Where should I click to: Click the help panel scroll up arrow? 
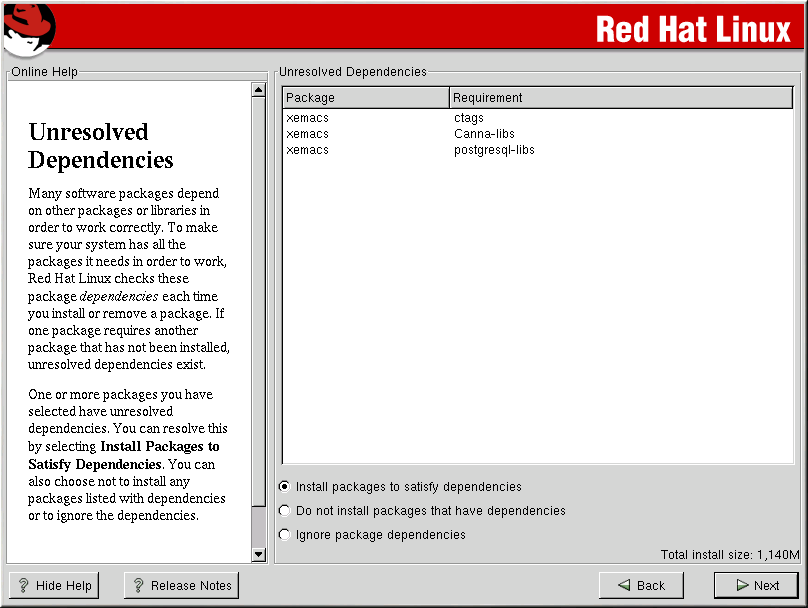[x=259, y=90]
